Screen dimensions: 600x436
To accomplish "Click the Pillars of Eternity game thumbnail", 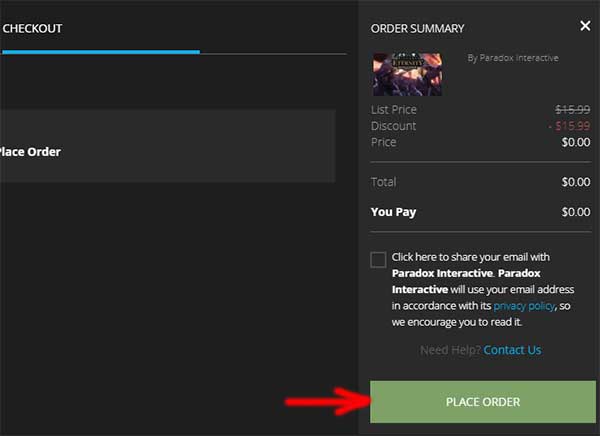I will [x=407, y=74].
